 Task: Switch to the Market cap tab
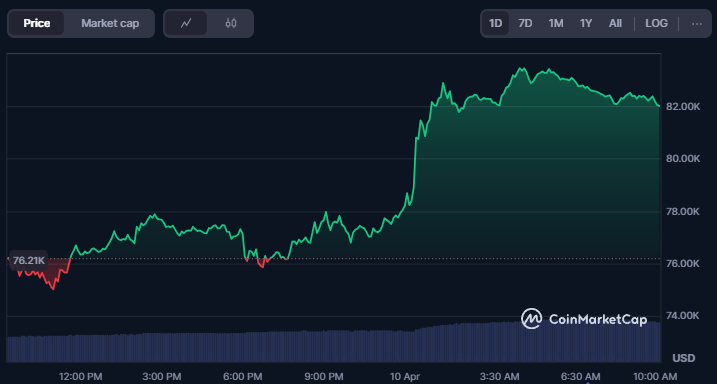[x=110, y=23]
